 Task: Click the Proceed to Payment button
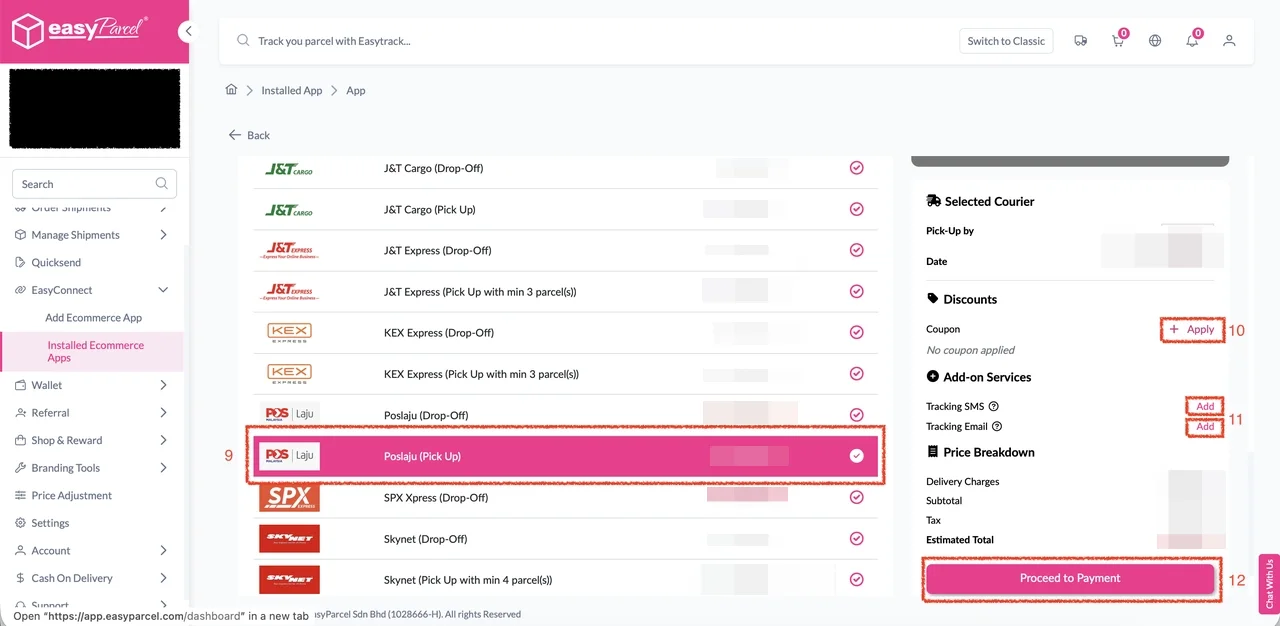[x=1070, y=577]
